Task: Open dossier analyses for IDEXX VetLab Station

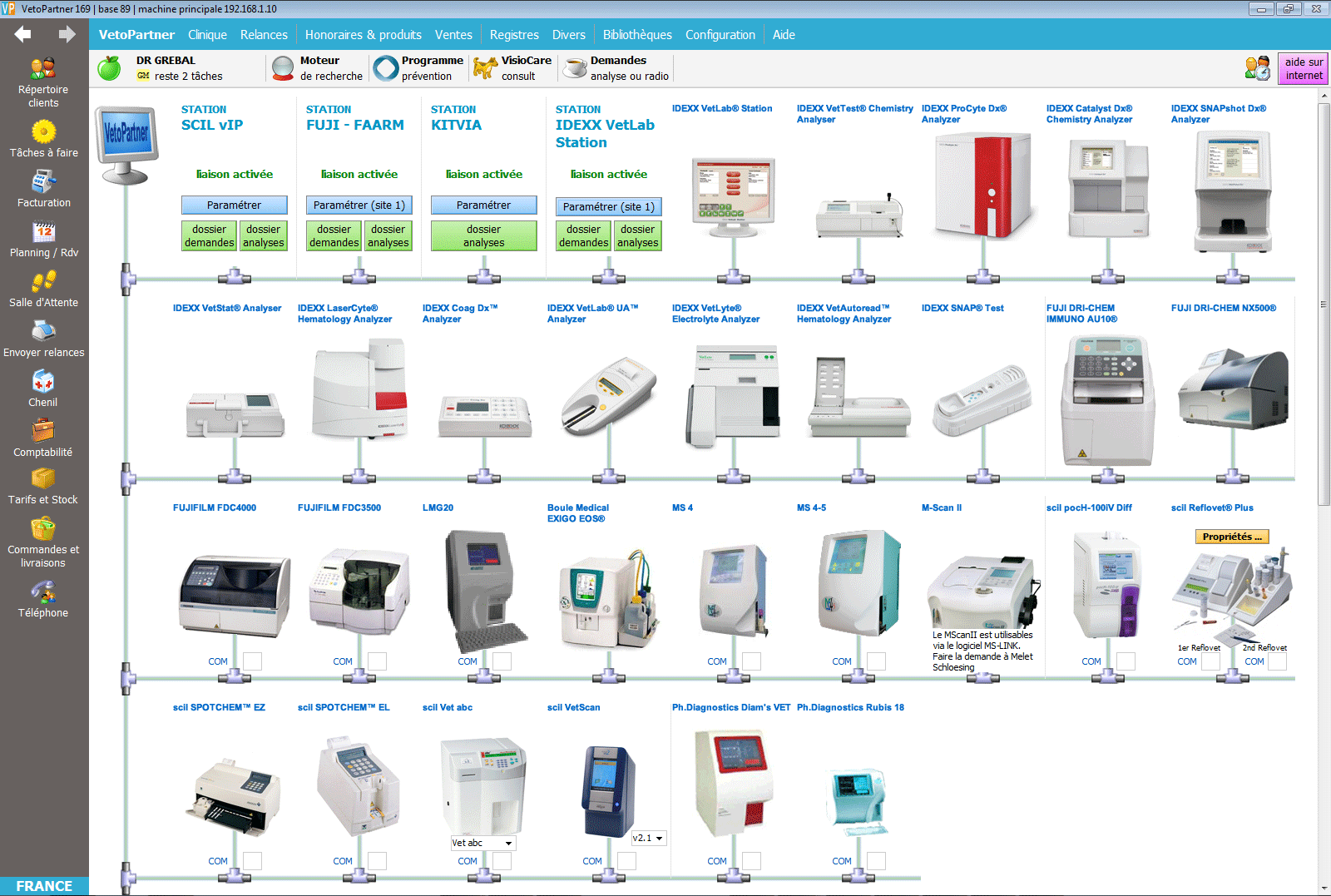Action: click(638, 235)
